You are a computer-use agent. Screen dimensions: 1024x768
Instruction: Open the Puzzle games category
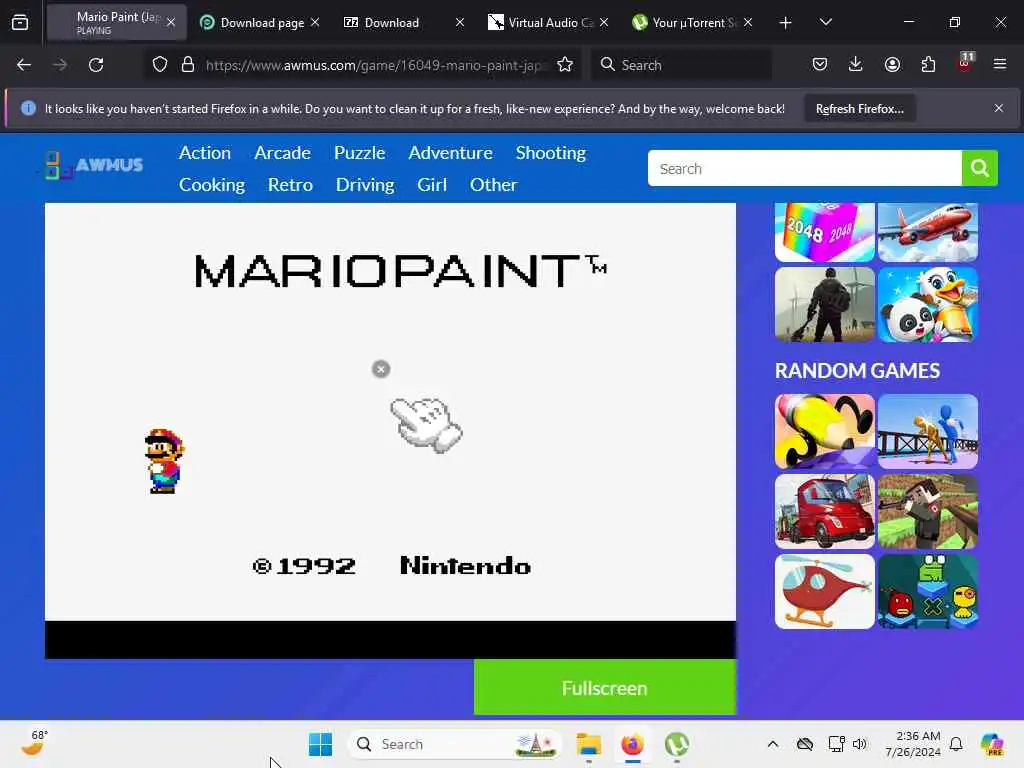(x=359, y=152)
